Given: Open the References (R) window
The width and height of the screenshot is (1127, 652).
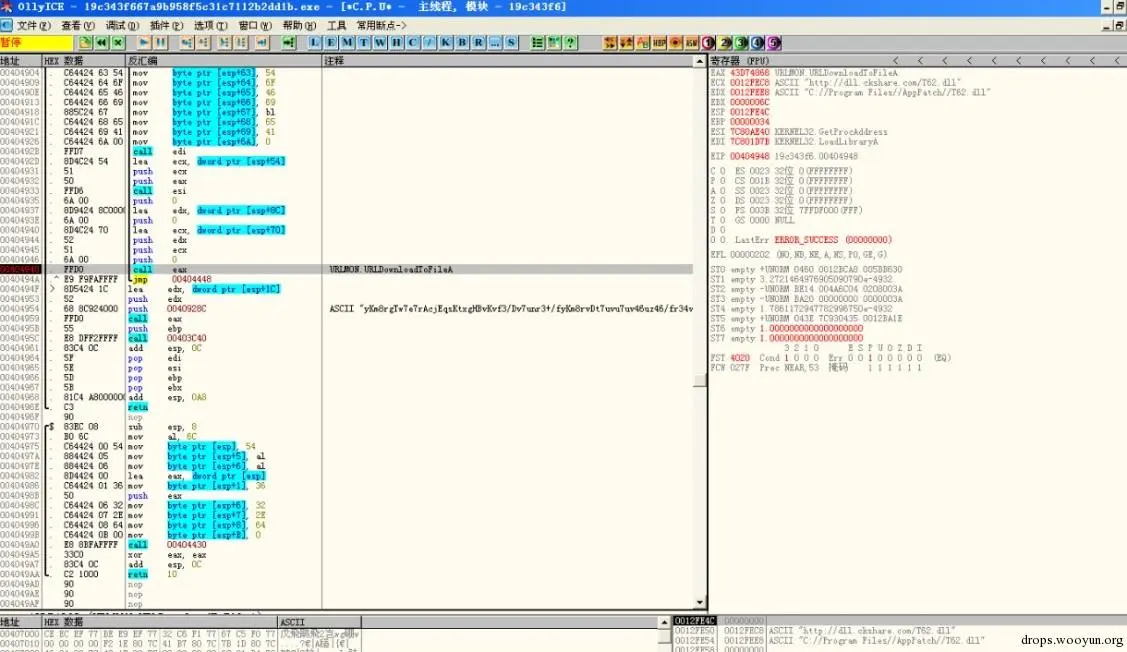Looking at the screenshot, I should click(479, 42).
